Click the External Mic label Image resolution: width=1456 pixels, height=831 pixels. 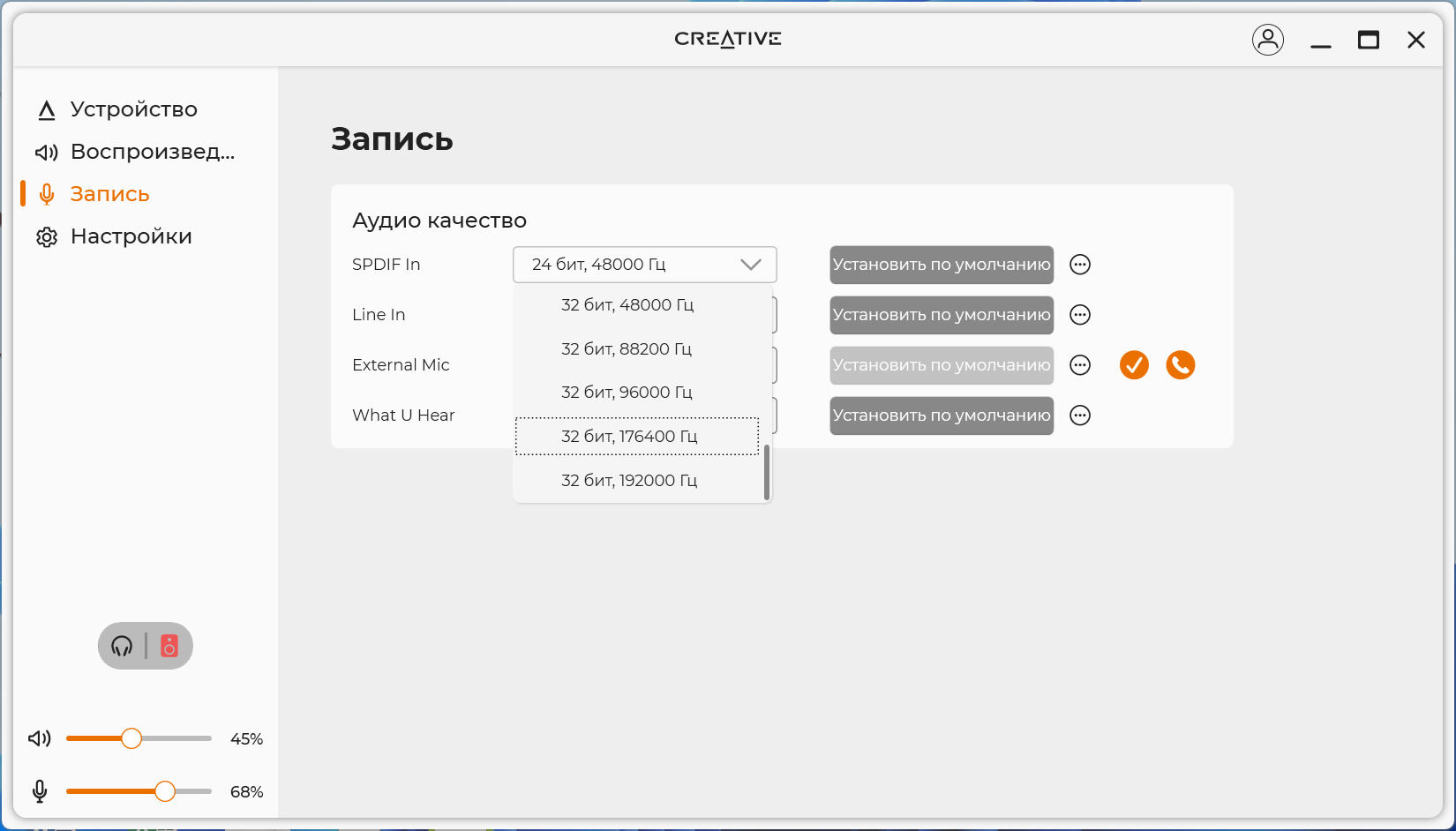click(401, 365)
